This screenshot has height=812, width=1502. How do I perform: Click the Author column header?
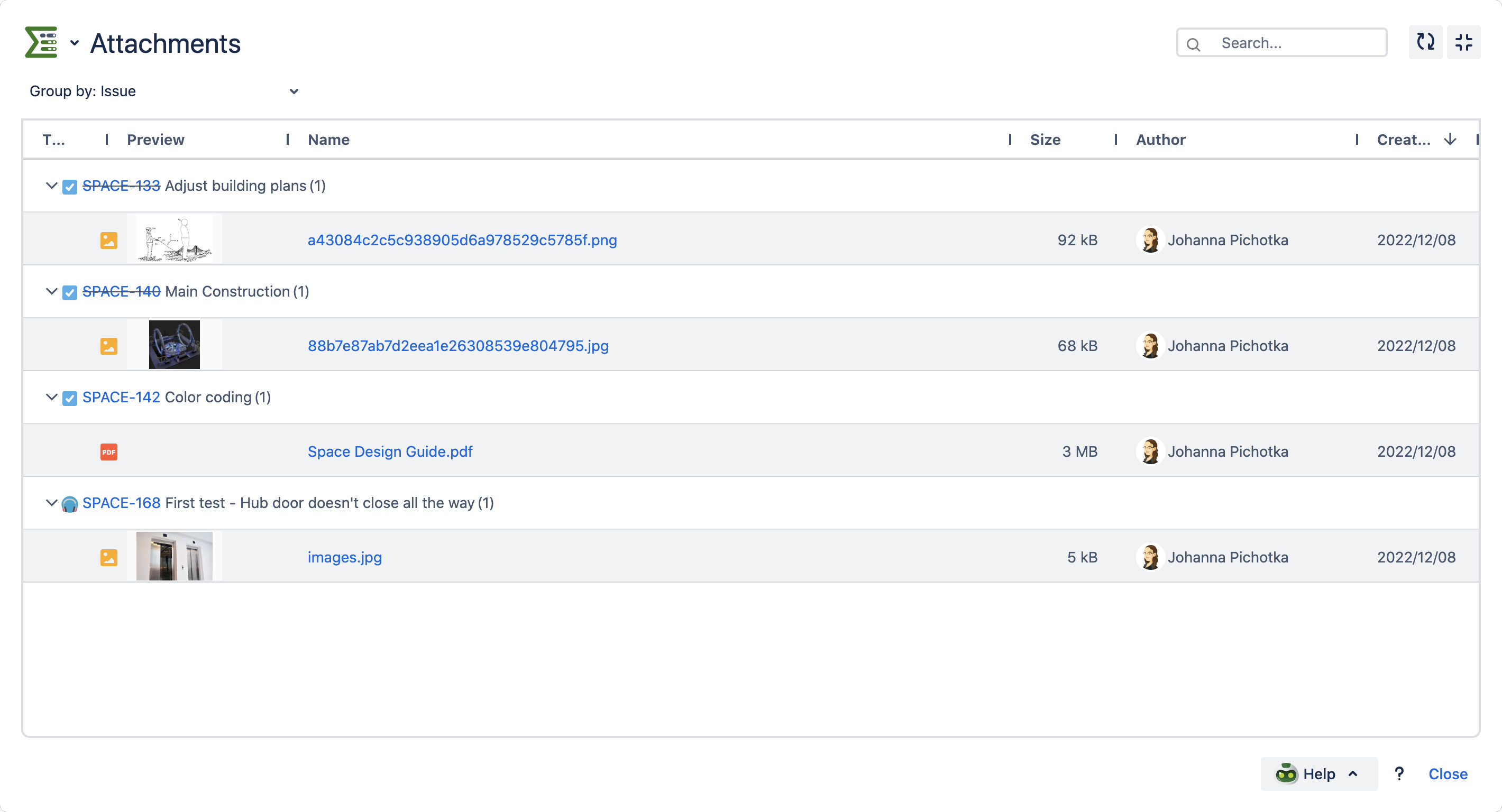1160,140
